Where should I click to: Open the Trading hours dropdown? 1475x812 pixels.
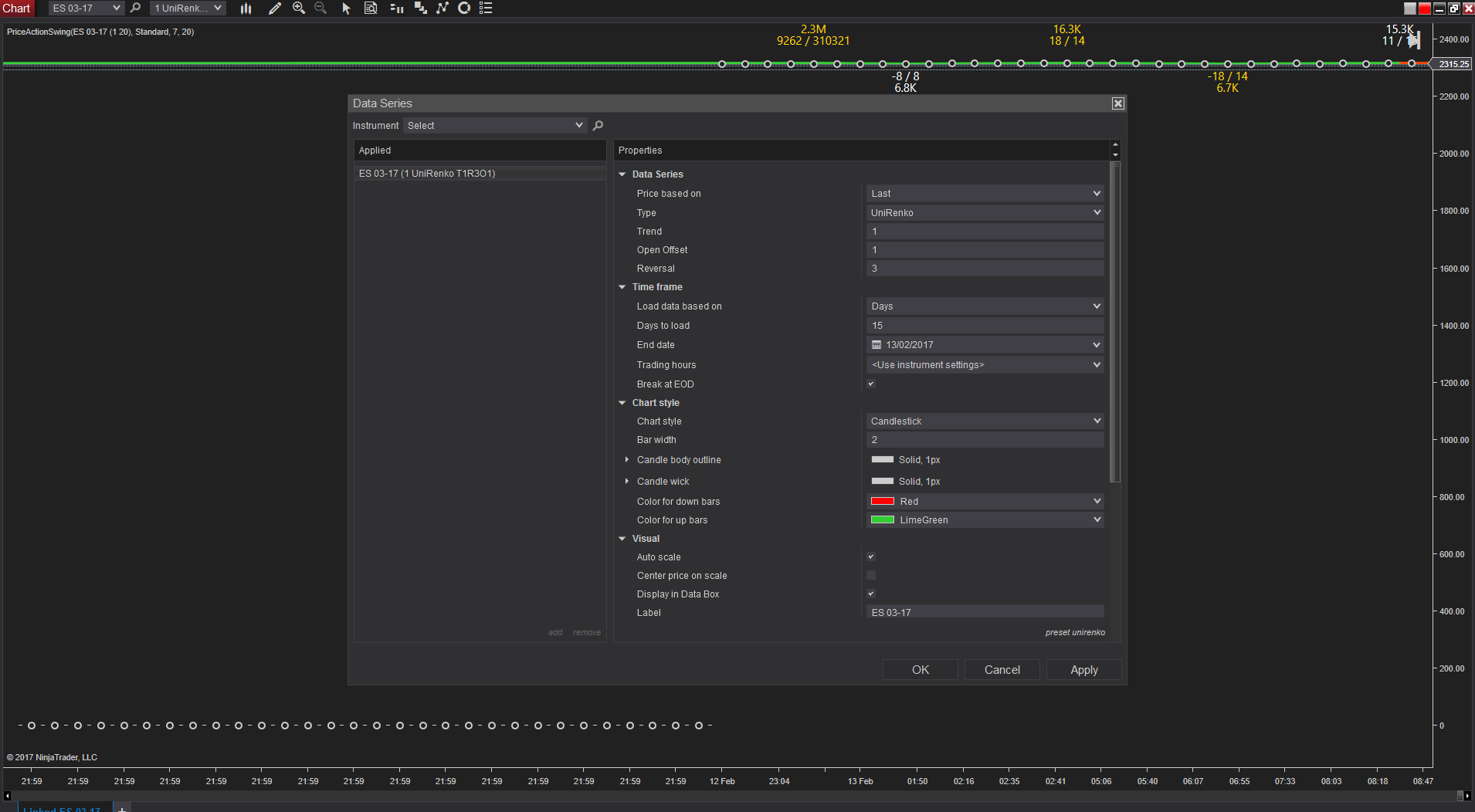(x=985, y=364)
